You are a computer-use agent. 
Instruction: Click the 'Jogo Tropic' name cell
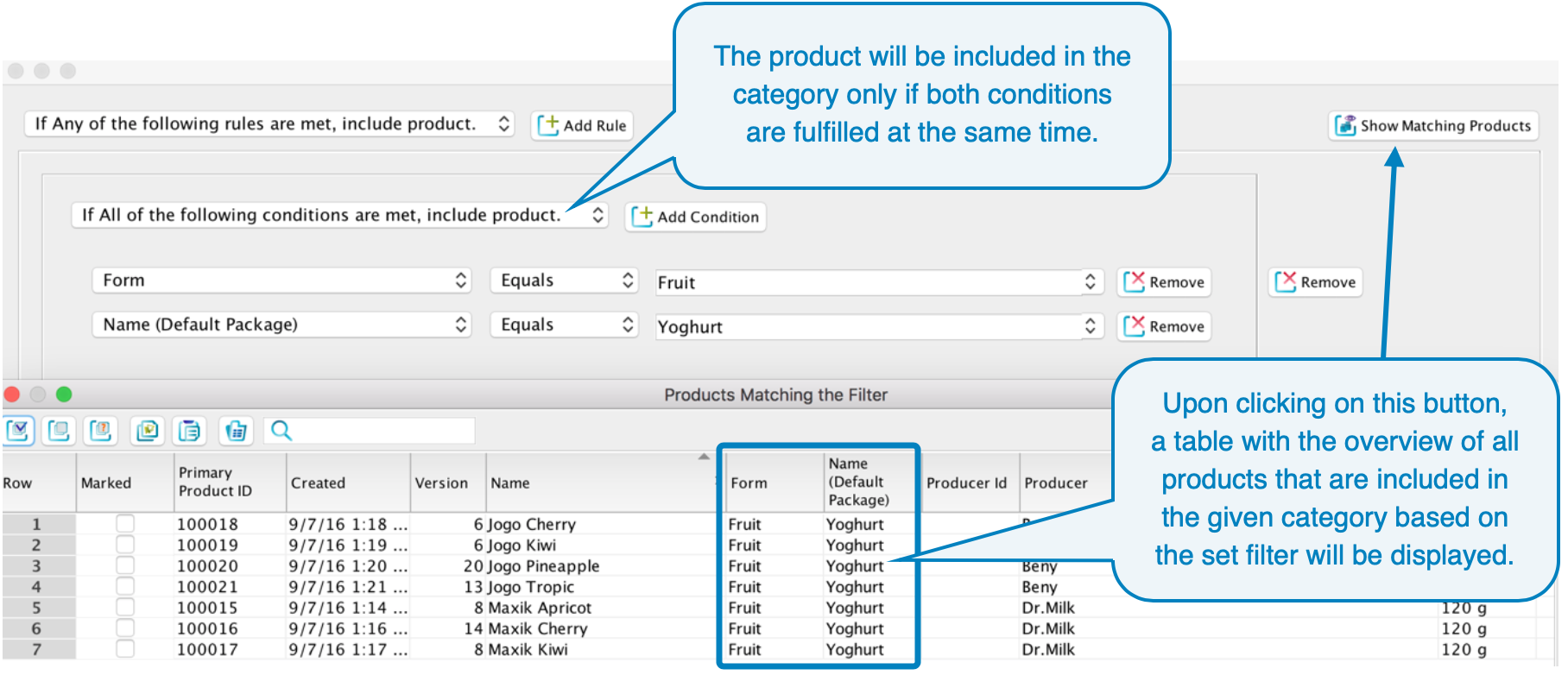[530, 586]
